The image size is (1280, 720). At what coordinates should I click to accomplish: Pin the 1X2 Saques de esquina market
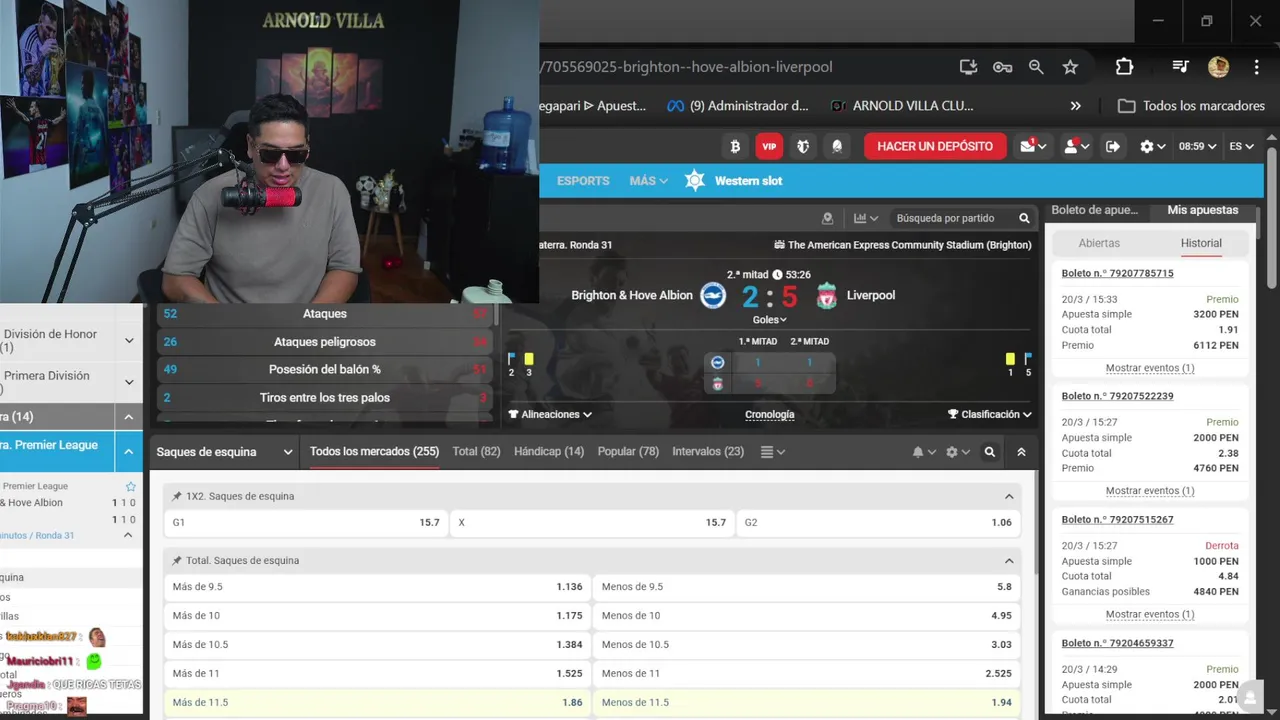tap(177, 496)
